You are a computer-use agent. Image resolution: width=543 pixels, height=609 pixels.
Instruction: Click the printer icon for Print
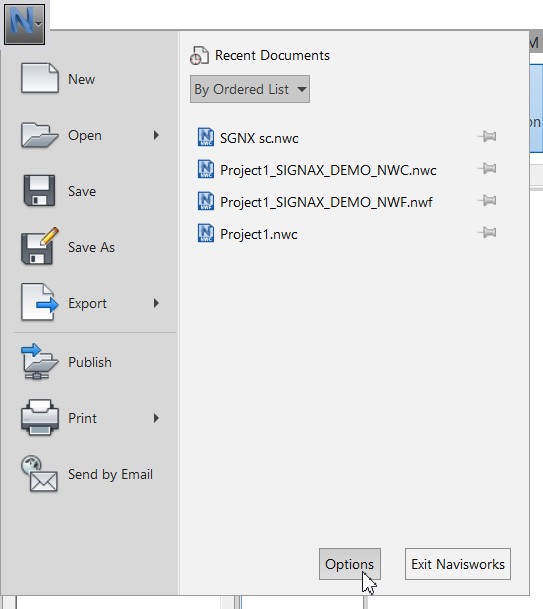40,418
